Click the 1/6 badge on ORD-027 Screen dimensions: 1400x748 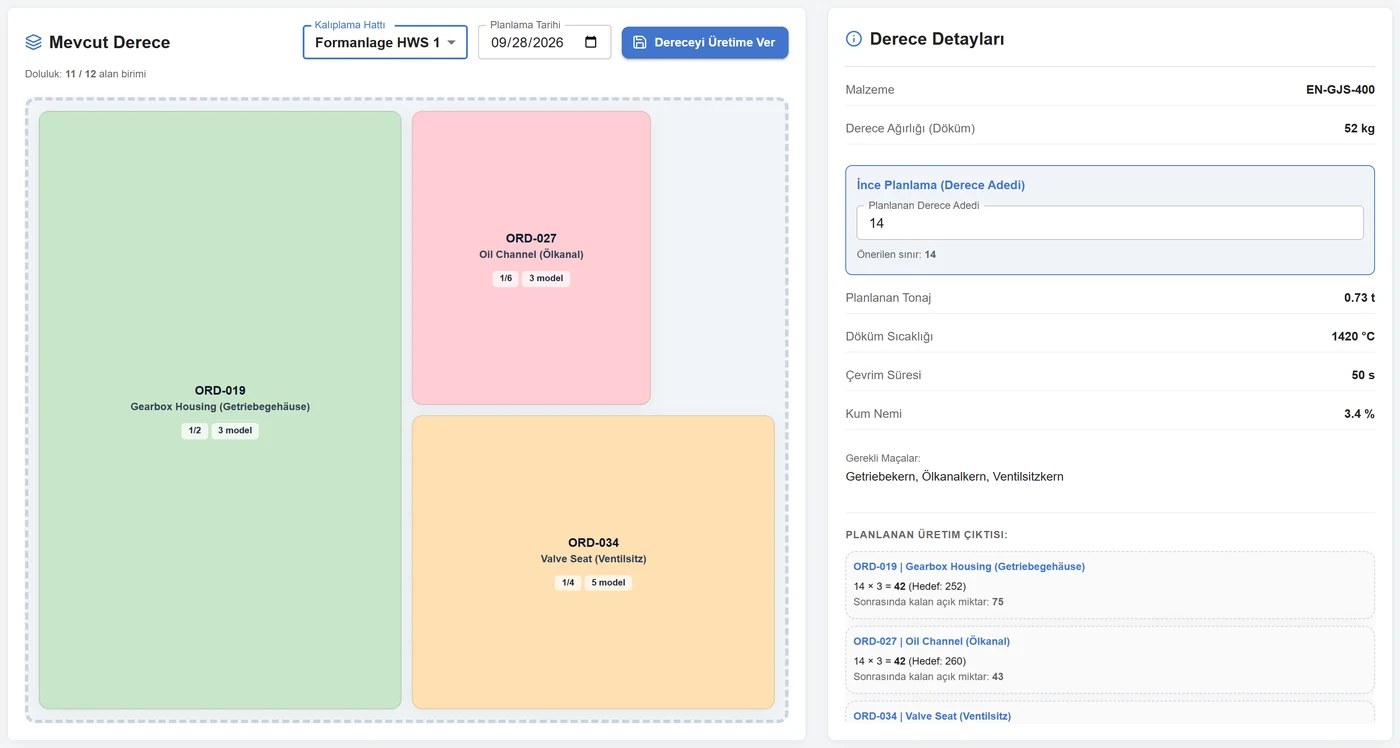506,279
